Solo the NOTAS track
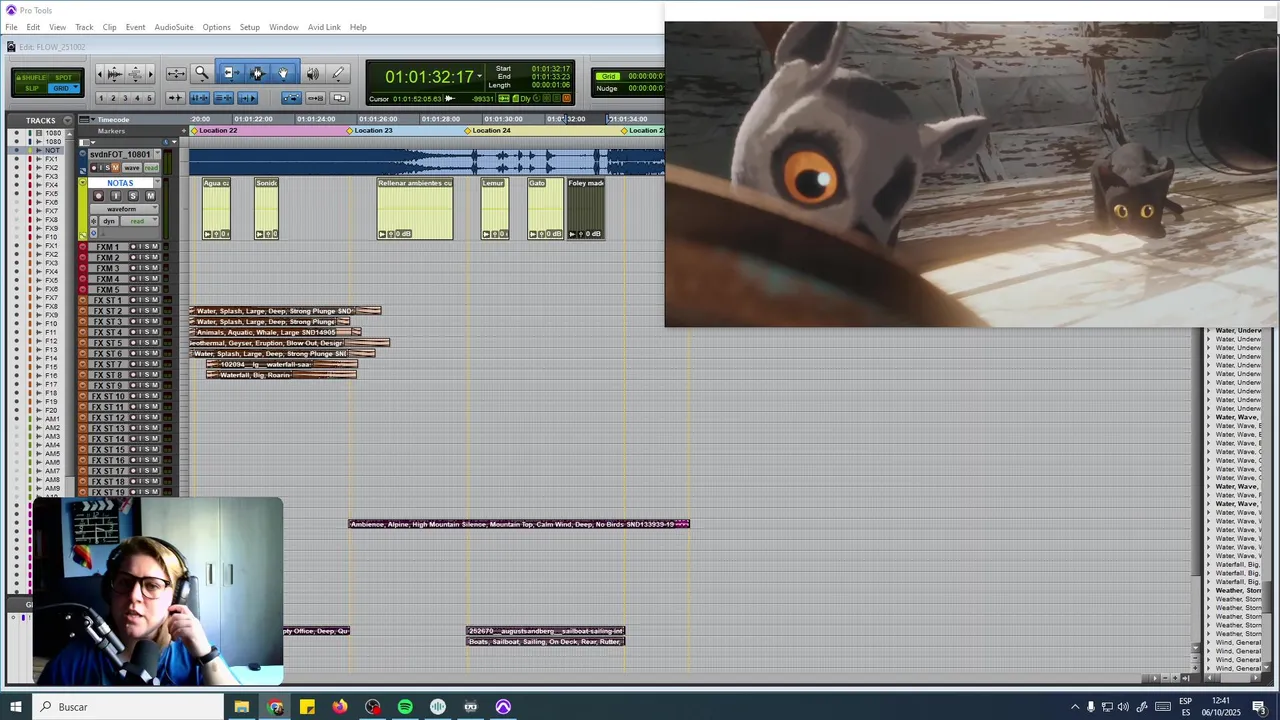Screen dimensions: 1280x720 click(x=133, y=196)
